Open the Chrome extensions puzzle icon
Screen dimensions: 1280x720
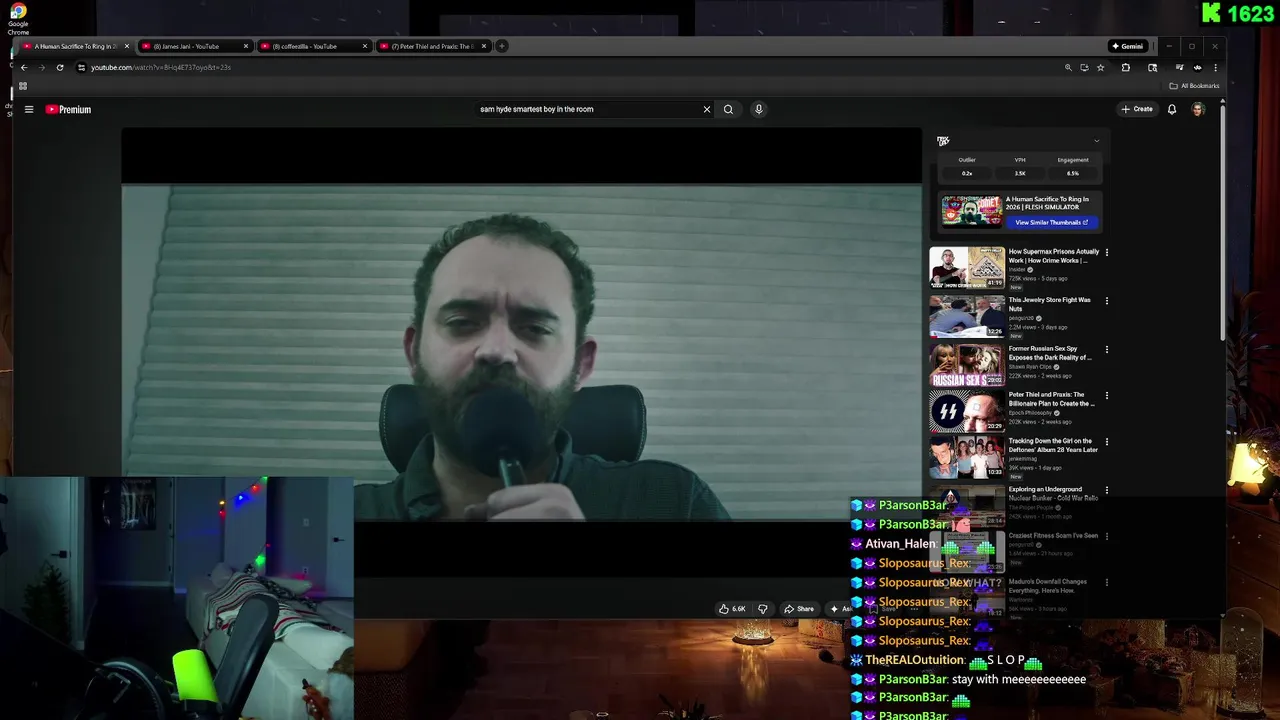click(1126, 67)
